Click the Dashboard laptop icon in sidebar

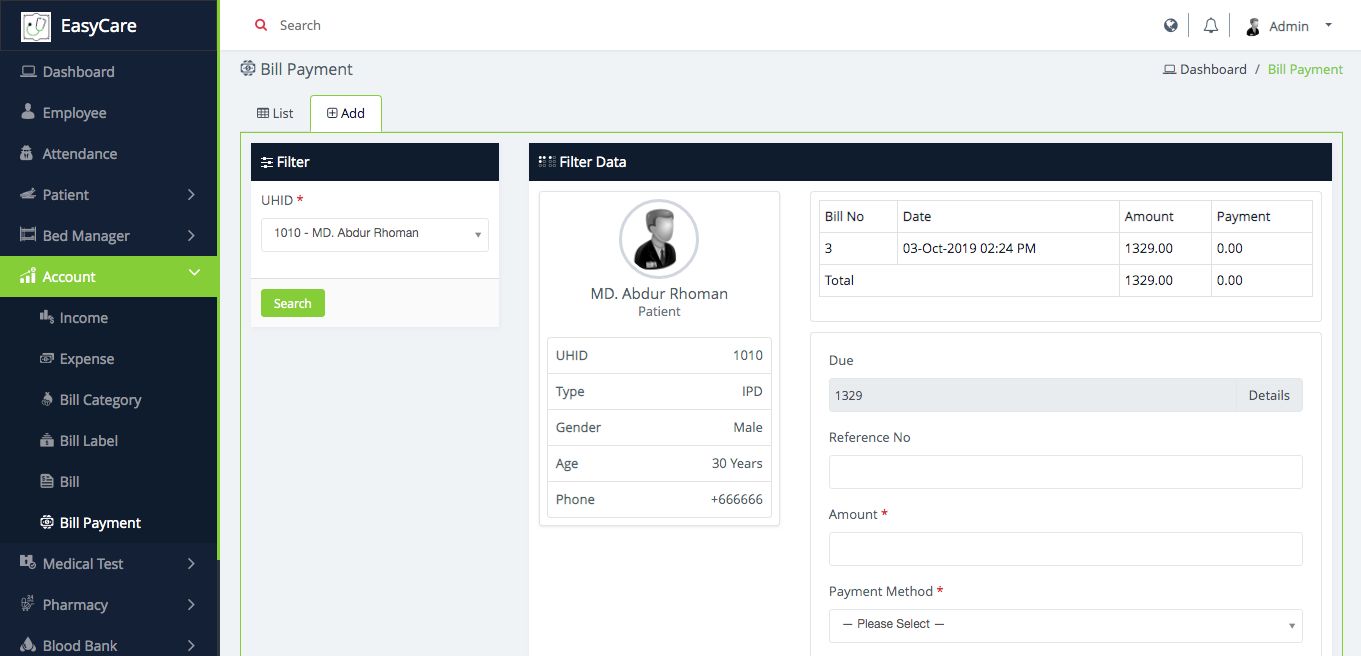(29, 72)
